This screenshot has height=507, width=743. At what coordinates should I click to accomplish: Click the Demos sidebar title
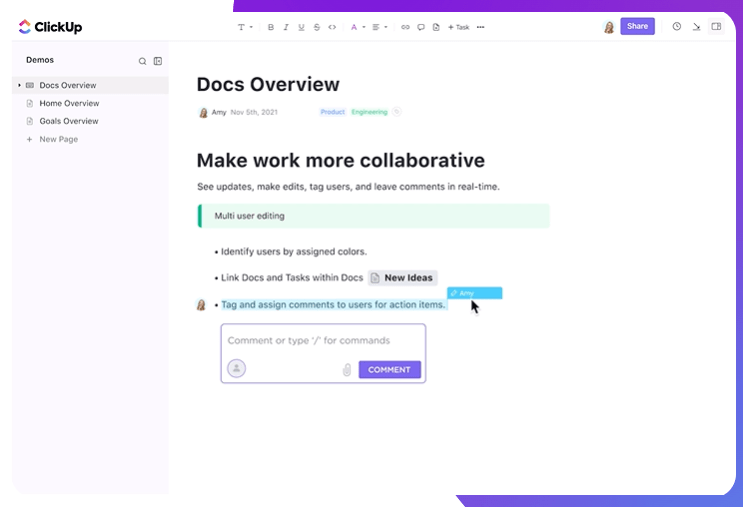point(40,60)
